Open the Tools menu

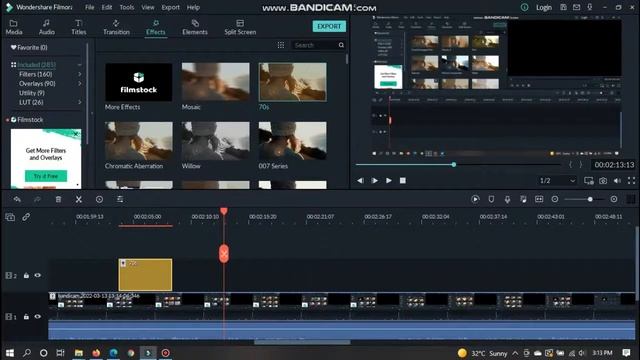[x=127, y=7]
